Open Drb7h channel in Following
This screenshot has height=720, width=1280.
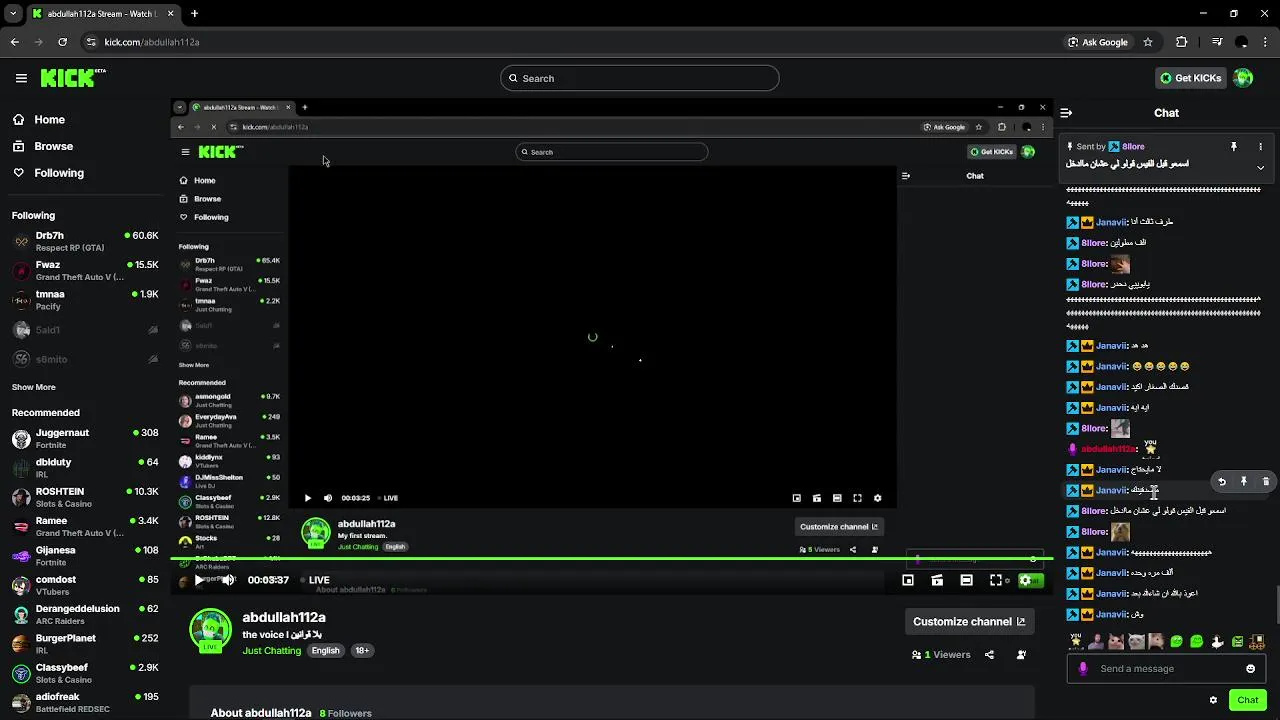point(85,241)
